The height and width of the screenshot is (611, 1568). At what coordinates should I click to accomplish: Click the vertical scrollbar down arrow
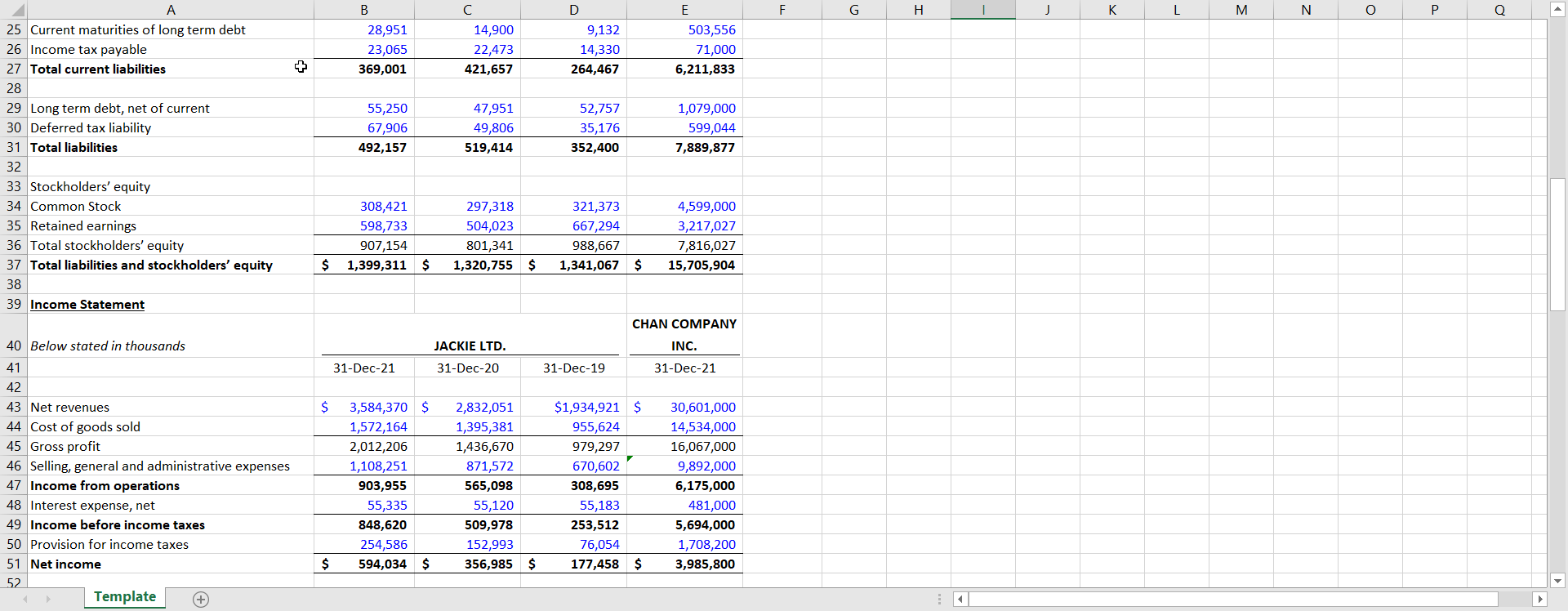click(x=1558, y=581)
